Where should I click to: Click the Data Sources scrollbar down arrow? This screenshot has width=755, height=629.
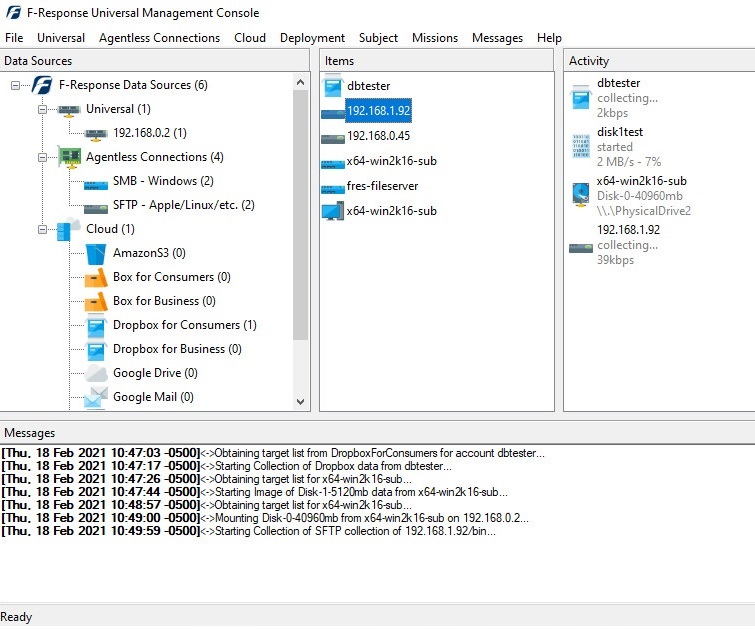coord(300,401)
